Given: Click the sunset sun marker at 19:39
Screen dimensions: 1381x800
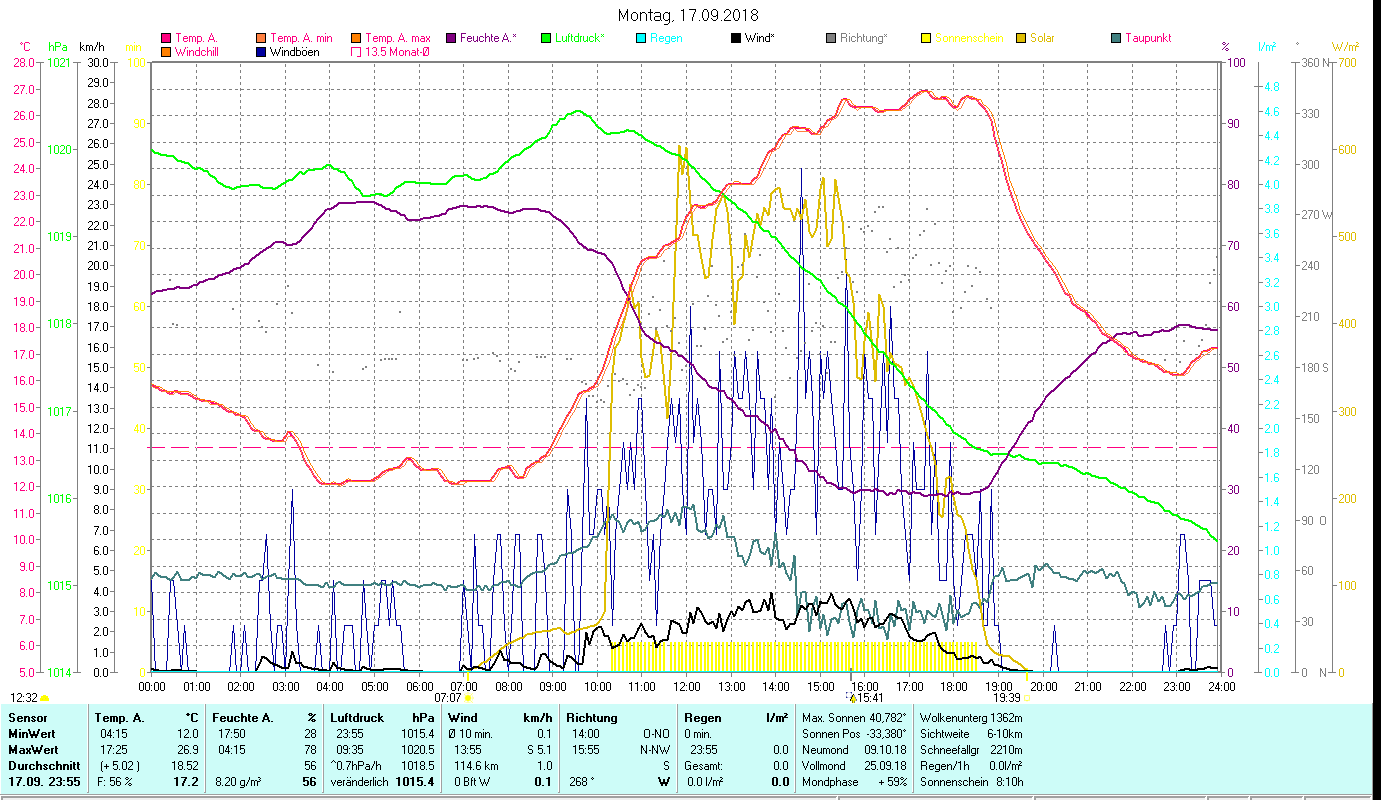Looking at the screenshot, I should pos(1026,698).
